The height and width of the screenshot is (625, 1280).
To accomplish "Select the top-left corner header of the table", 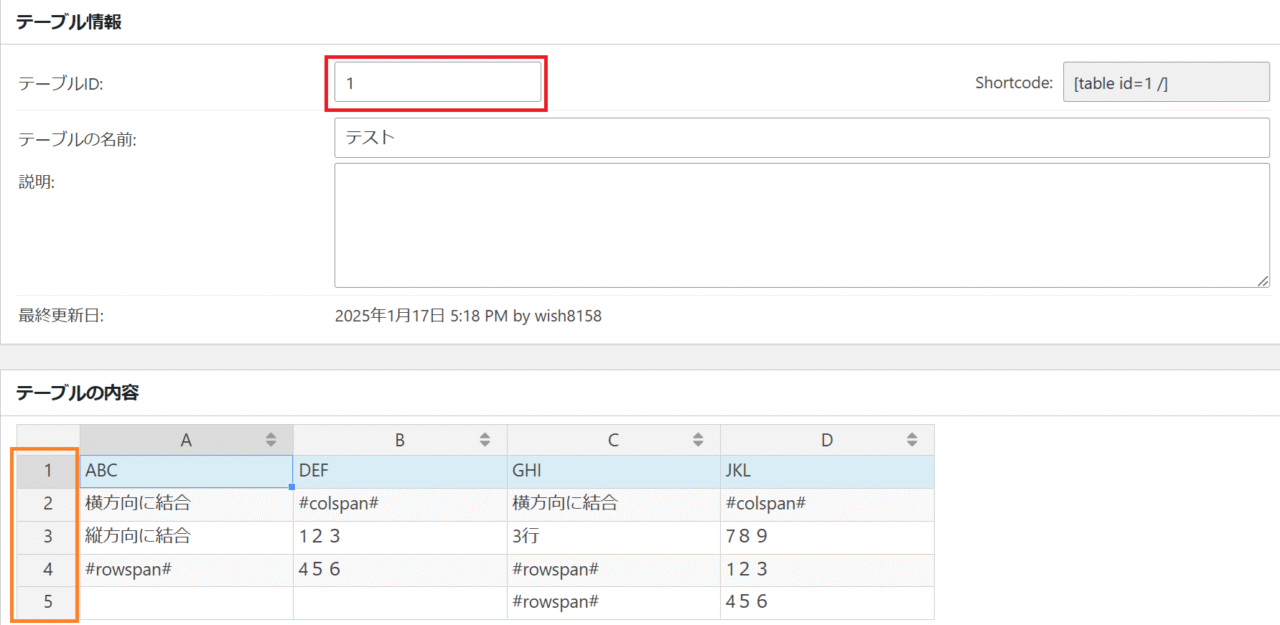I will [48, 439].
